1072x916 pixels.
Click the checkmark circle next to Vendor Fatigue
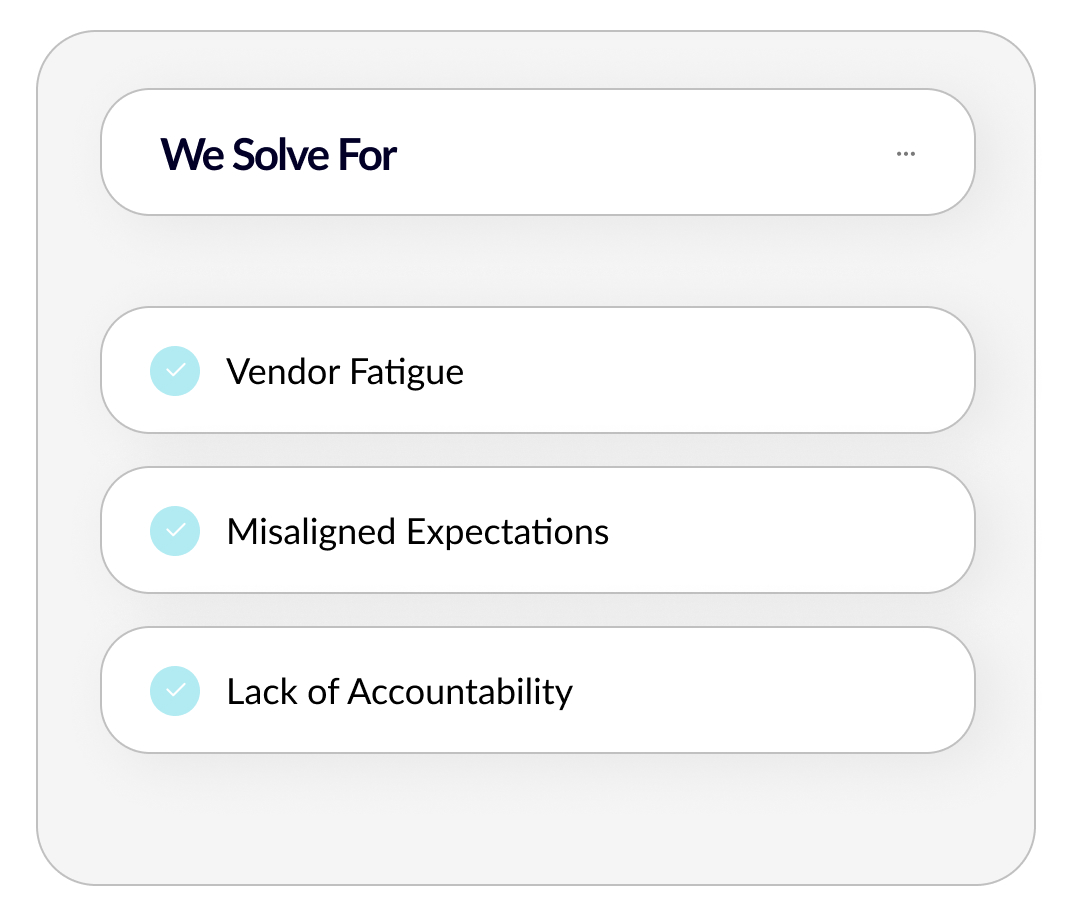[x=175, y=371]
